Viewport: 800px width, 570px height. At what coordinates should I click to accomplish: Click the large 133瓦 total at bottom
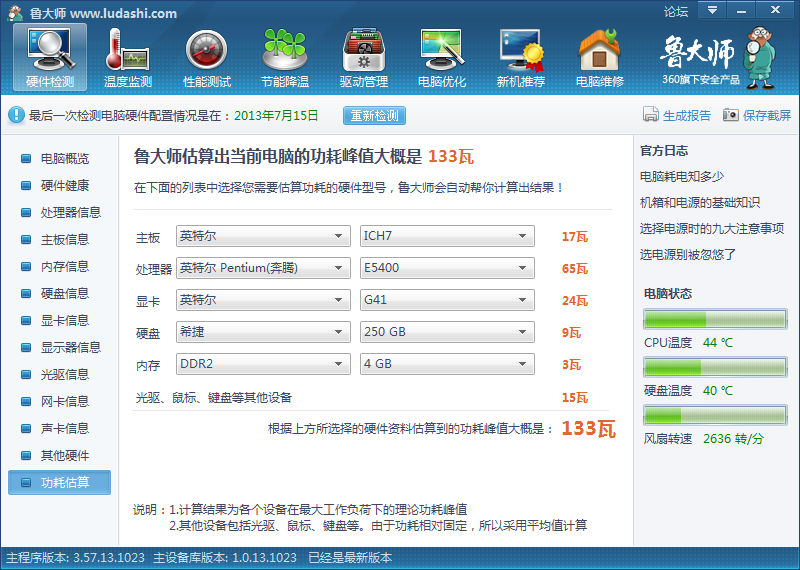[588, 429]
